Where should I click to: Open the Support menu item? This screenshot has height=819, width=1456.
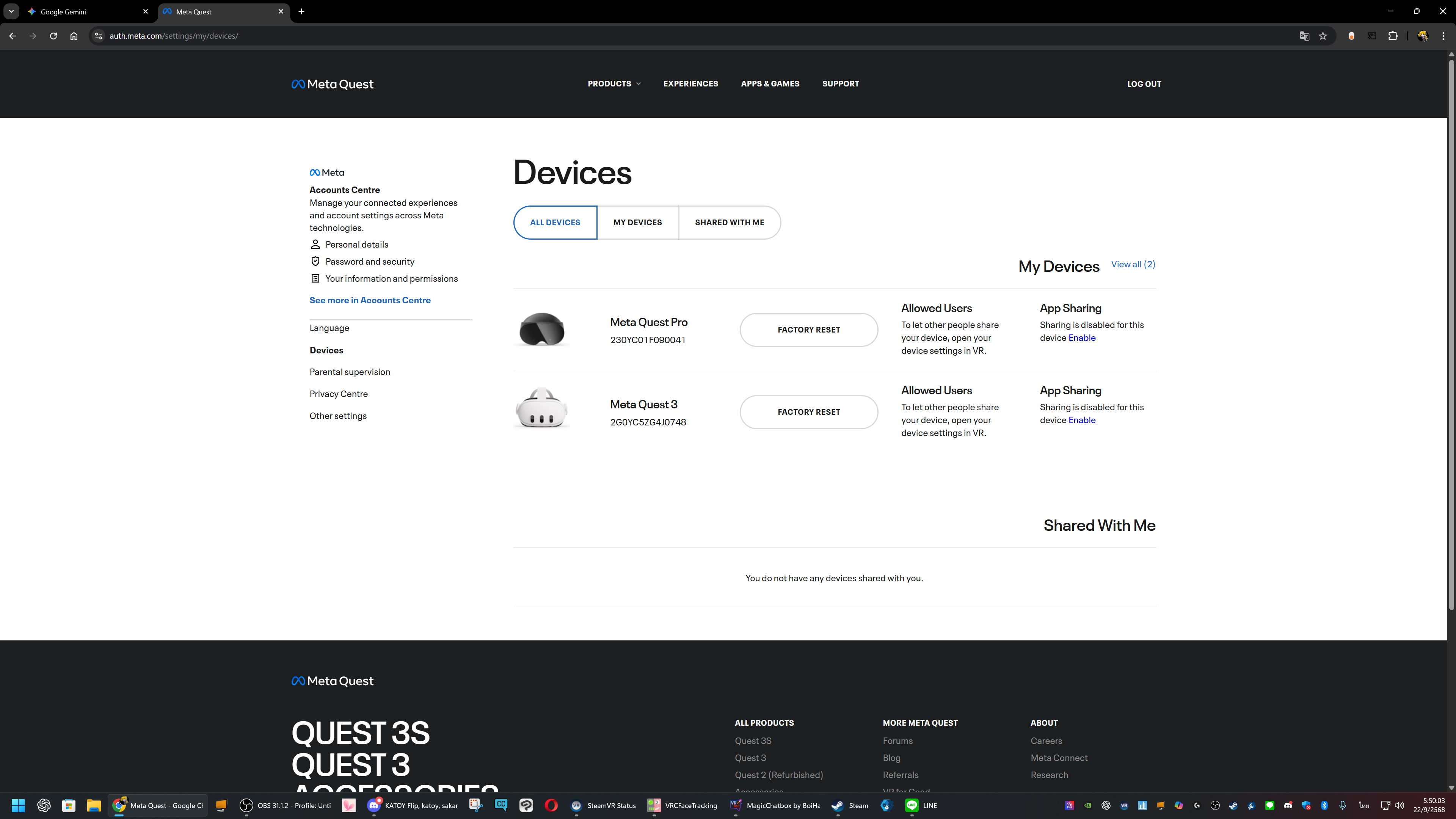[841, 84]
